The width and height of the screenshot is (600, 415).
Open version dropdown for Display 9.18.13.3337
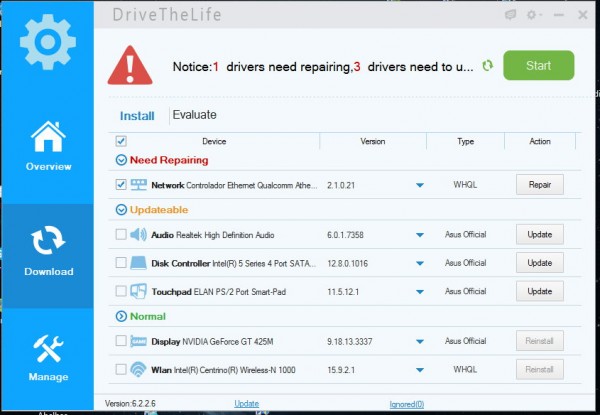(x=420, y=341)
